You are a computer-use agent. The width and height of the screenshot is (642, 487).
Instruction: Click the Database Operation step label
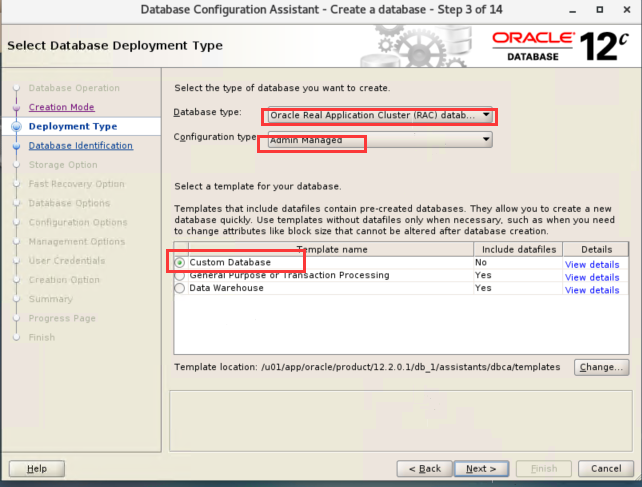coord(74,88)
